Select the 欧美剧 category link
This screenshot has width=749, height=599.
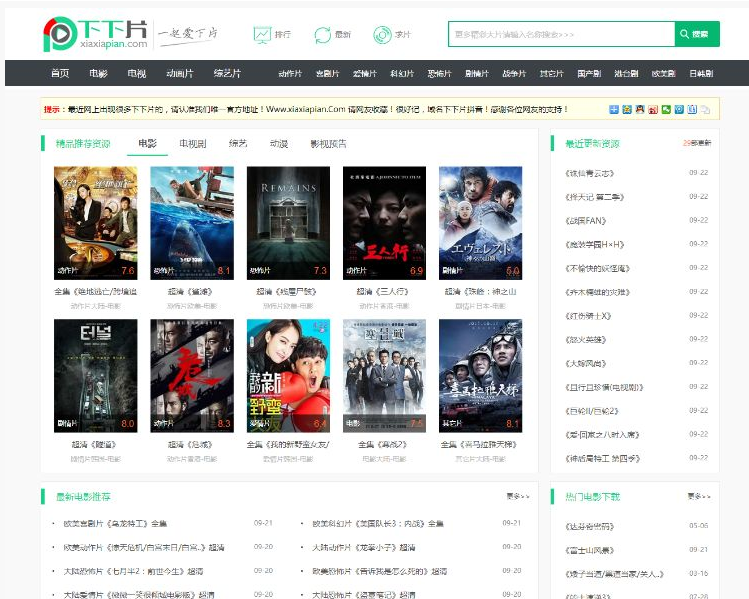tap(663, 74)
